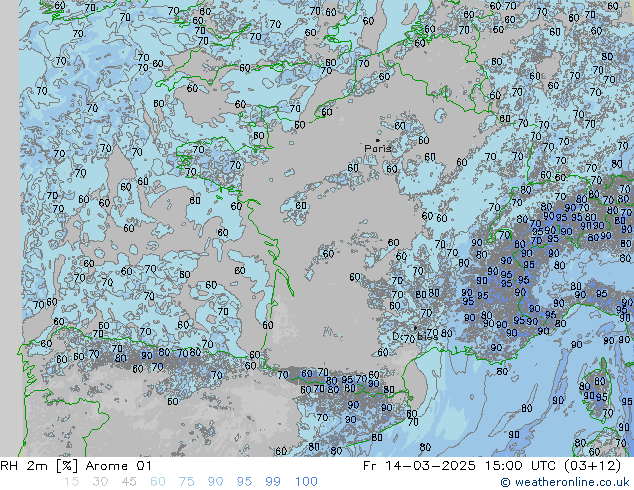Click the legend value 45

pyautogui.click(x=129, y=482)
